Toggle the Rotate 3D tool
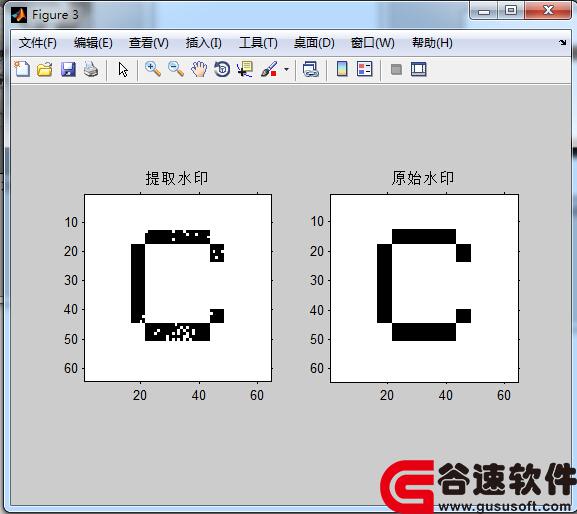Screen dimensions: 577x514 click(222, 69)
